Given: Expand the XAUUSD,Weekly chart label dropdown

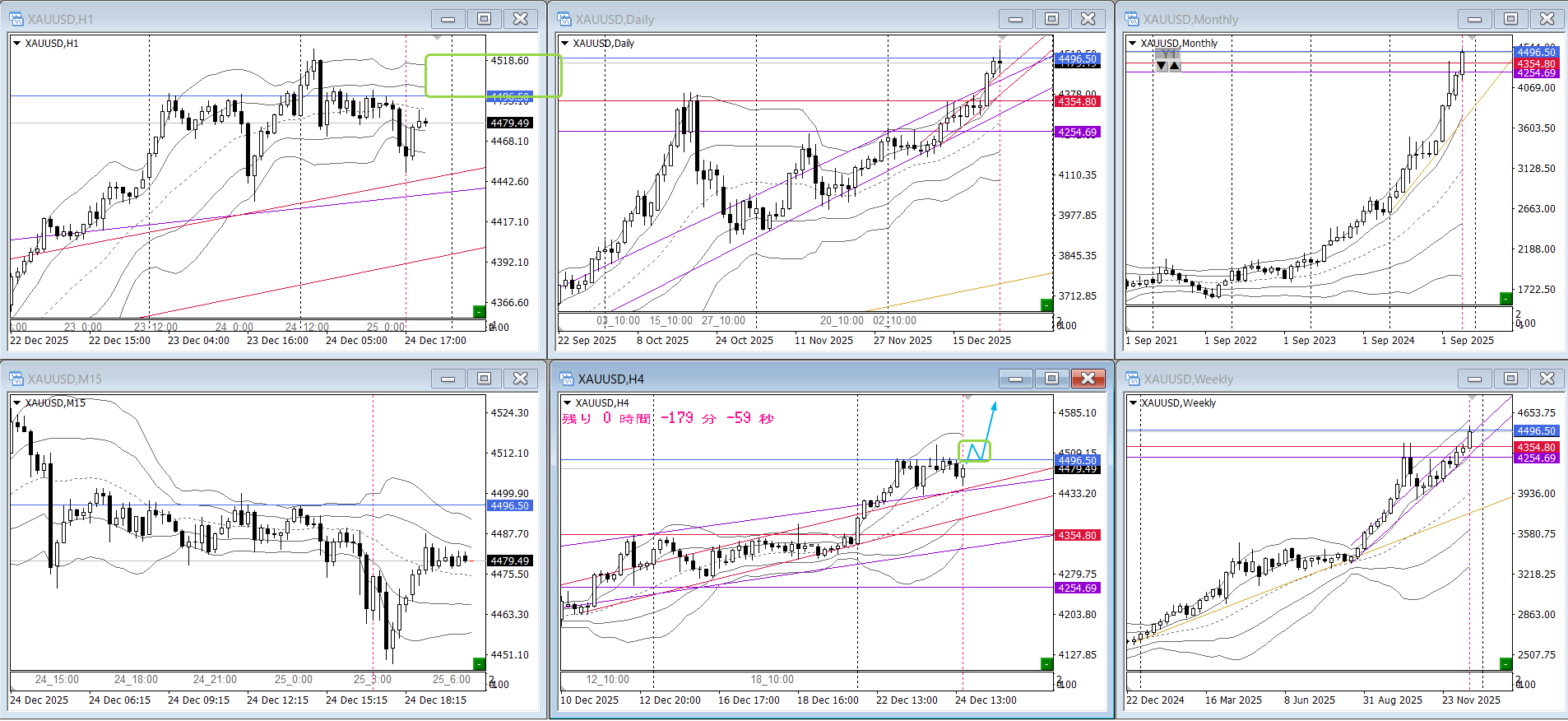Looking at the screenshot, I should coord(1133,402).
